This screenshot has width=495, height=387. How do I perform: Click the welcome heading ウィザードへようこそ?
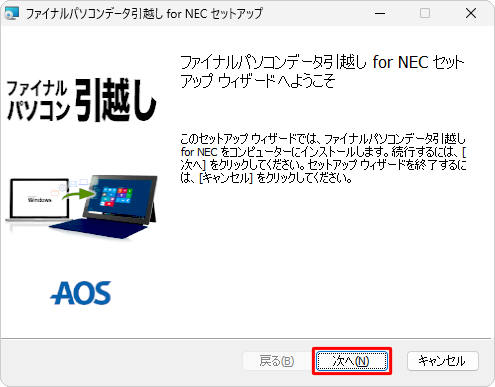[322, 71]
